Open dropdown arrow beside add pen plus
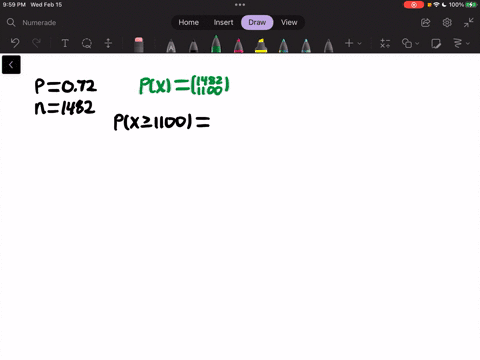480x360 pixels. click(359, 43)
